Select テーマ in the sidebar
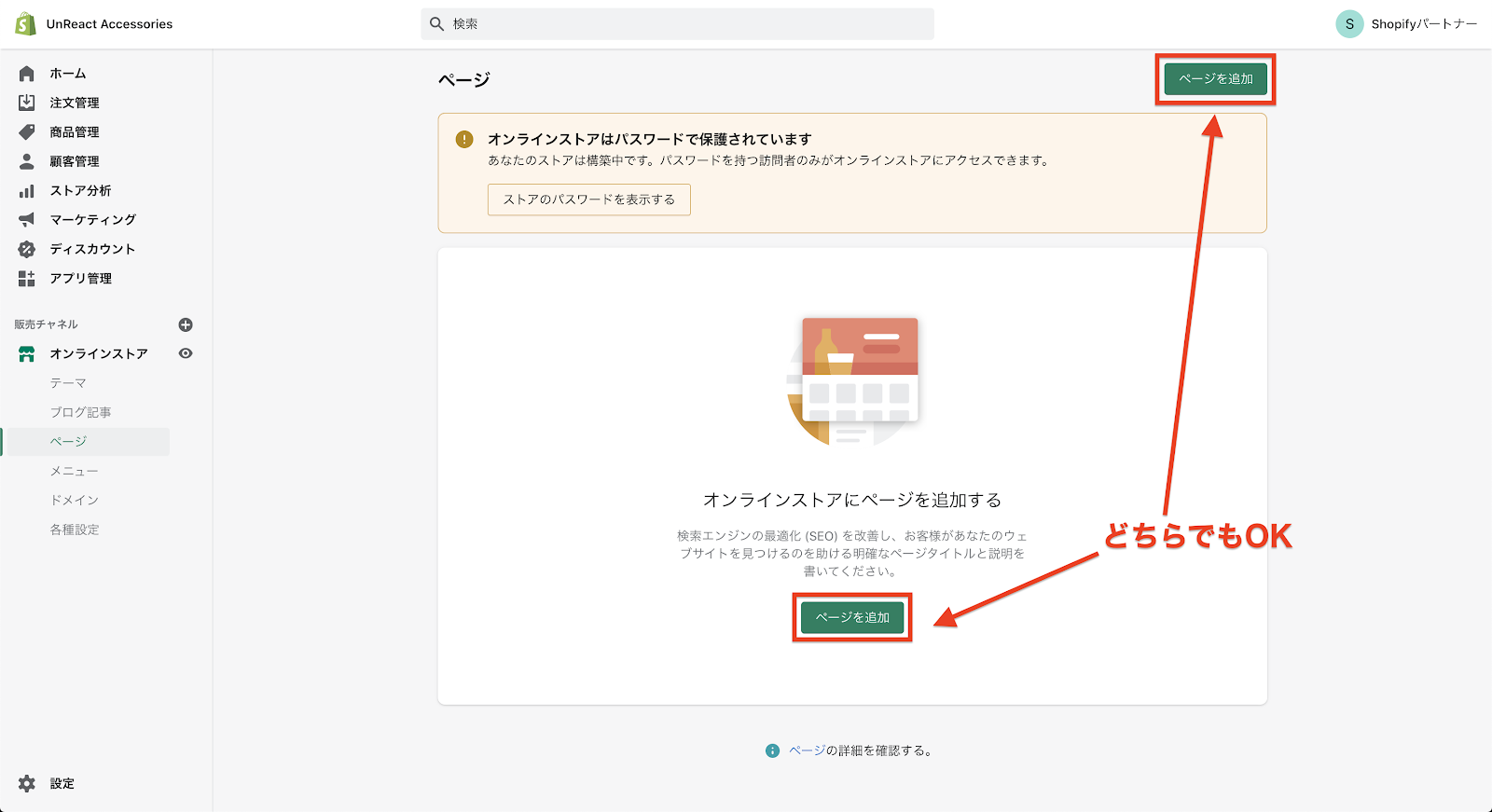 [x=68, y=383]
